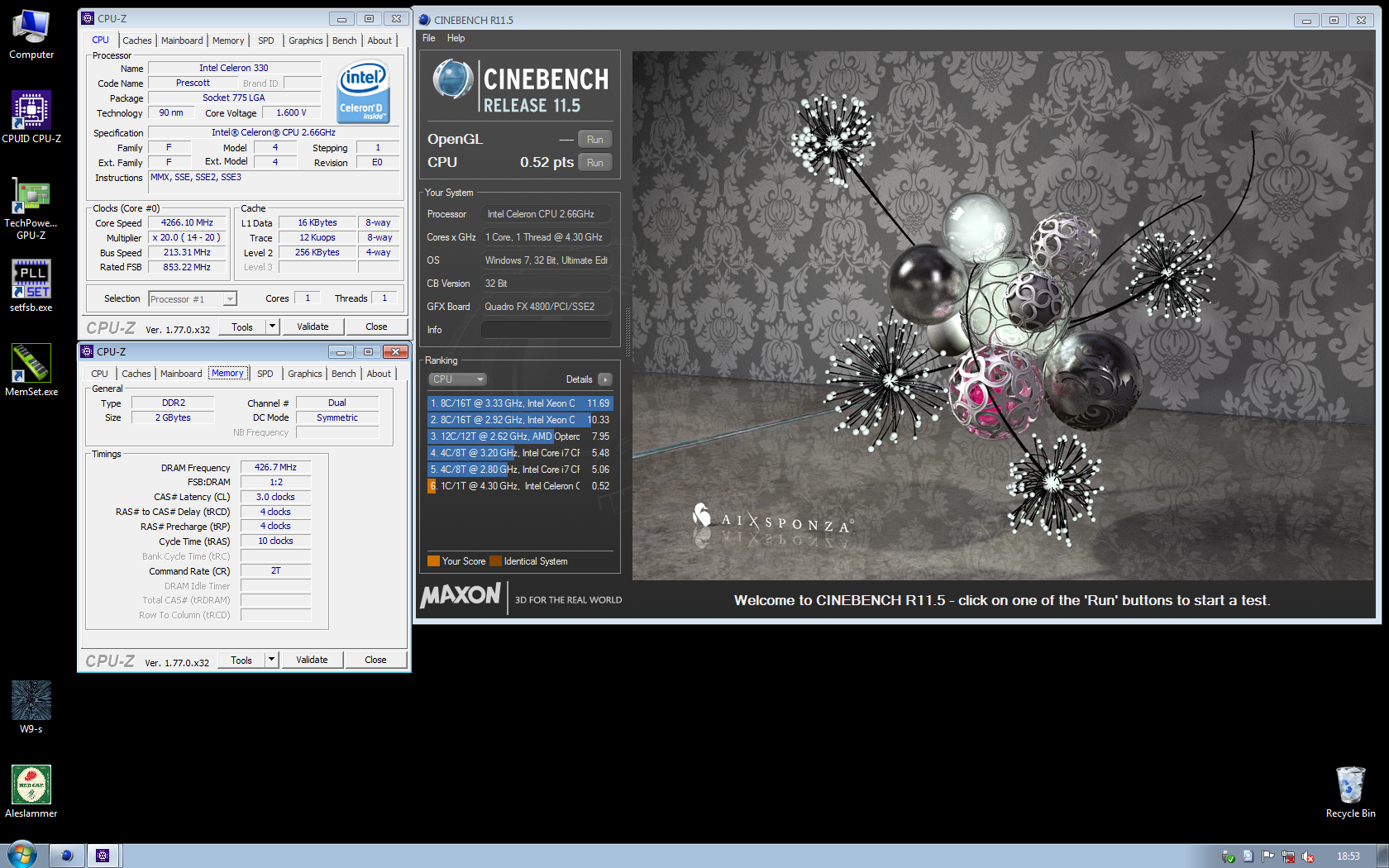Select the CPU-Z taskbar button

tap(103, 856)
